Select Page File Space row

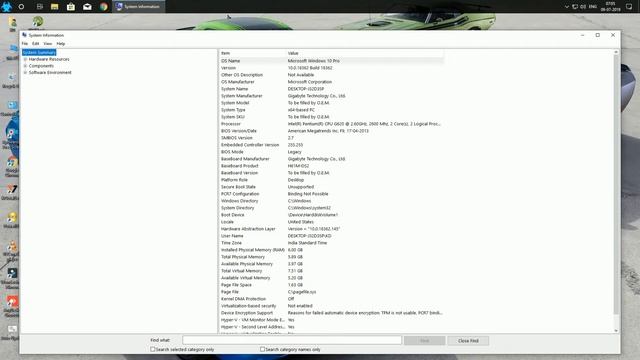pos(331,284)
